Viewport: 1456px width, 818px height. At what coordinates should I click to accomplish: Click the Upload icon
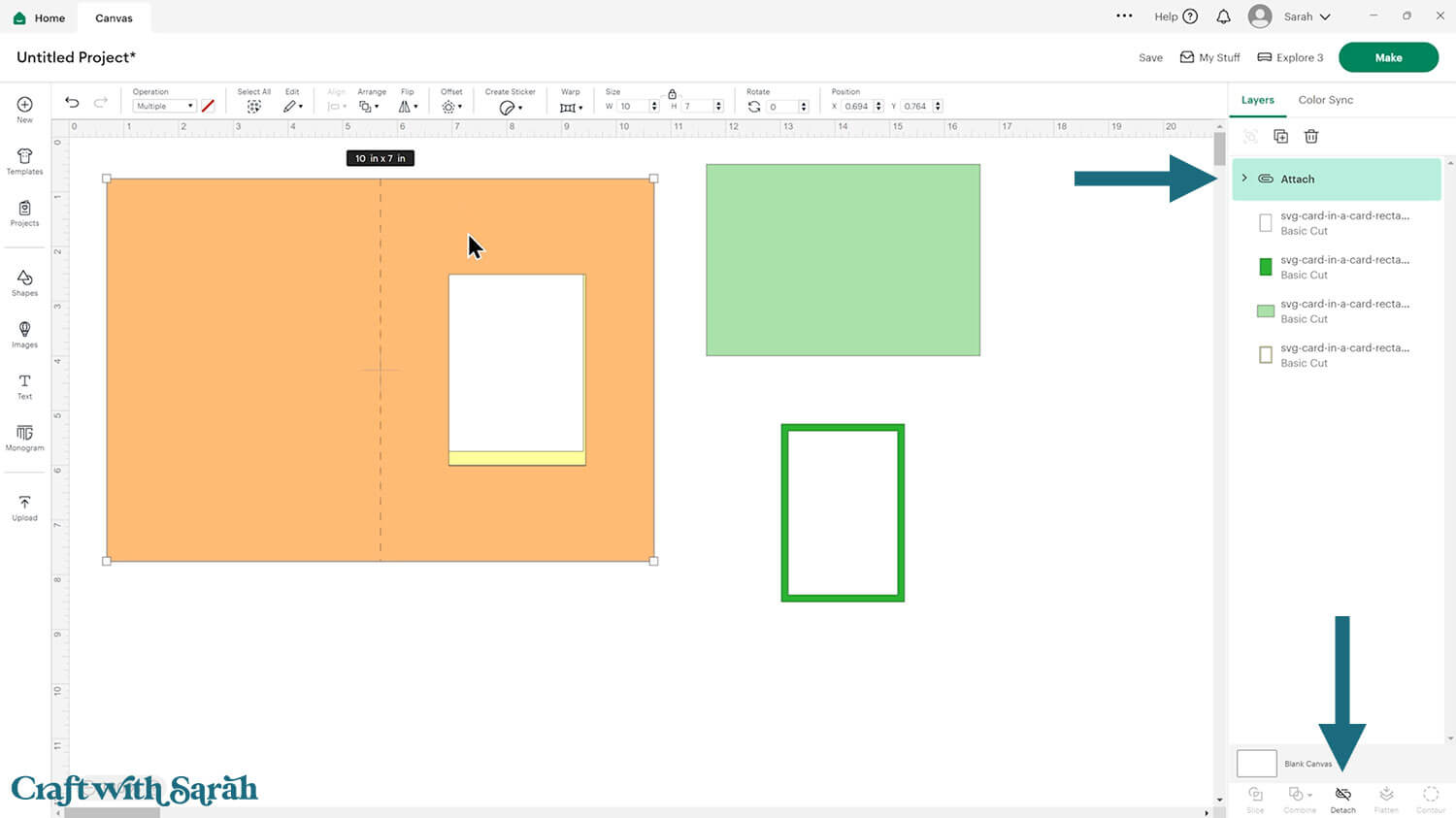[x=24, y=507]
